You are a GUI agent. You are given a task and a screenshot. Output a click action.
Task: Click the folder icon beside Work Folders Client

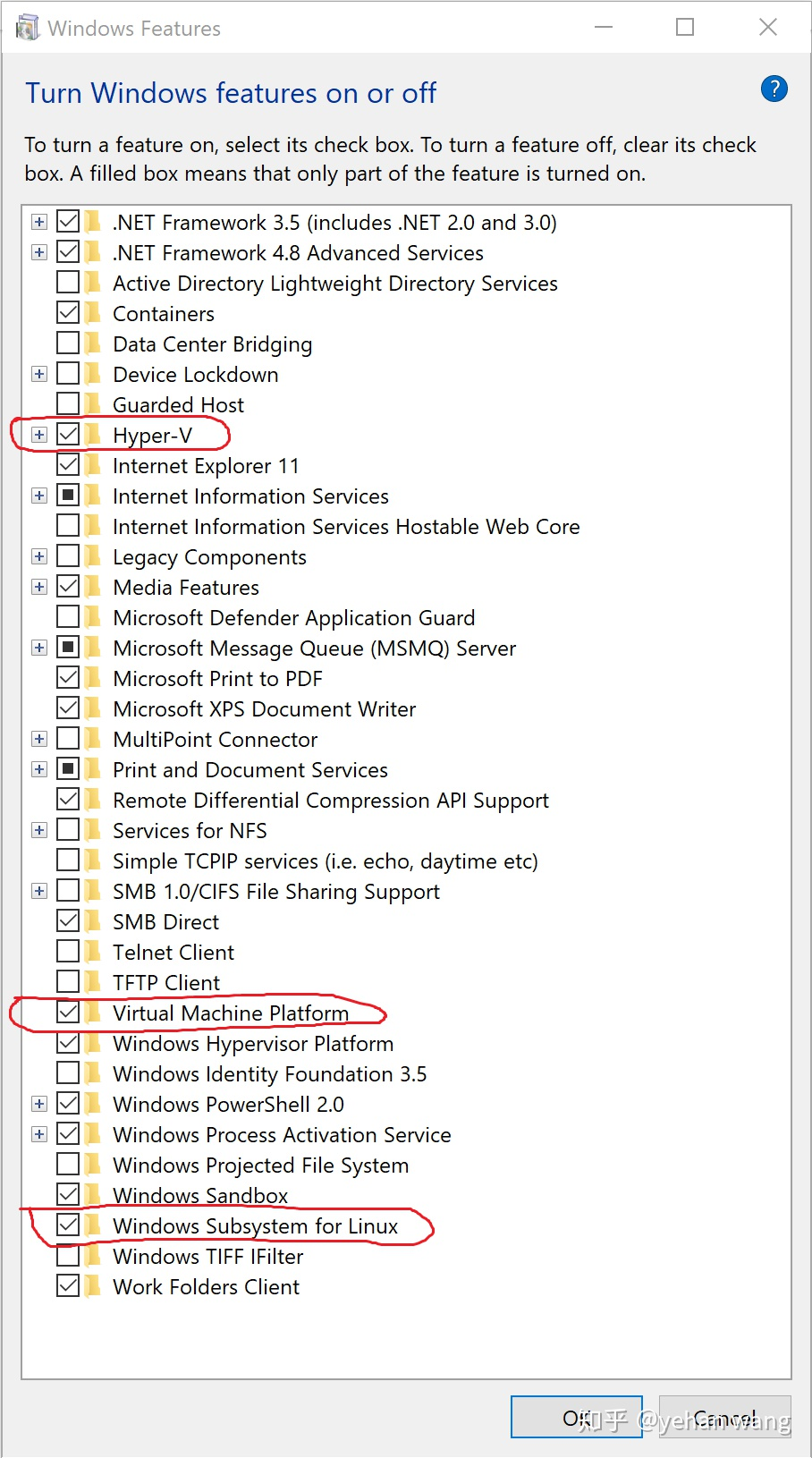[93, 1286]
